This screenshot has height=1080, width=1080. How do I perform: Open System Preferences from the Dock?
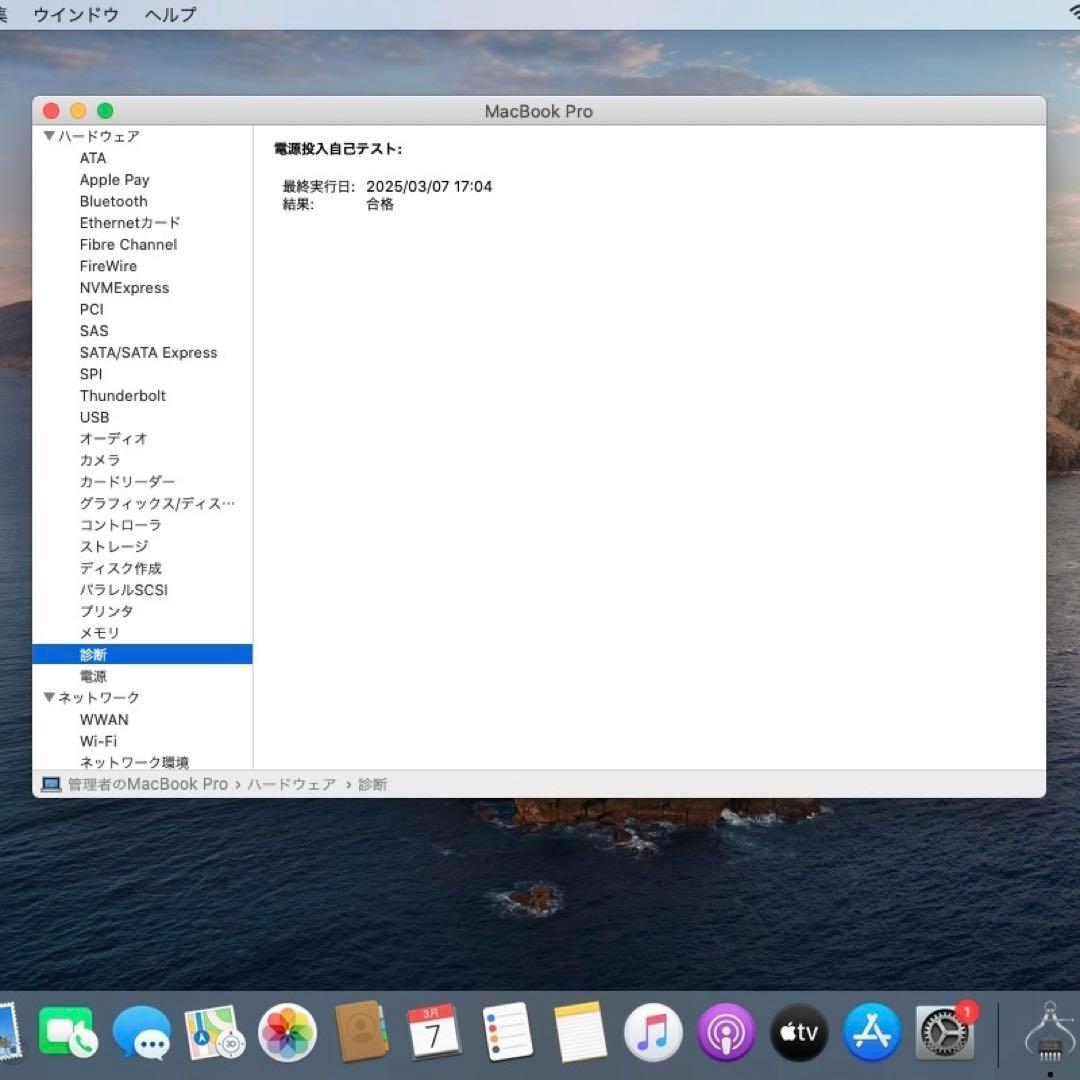click(944, 1031)
